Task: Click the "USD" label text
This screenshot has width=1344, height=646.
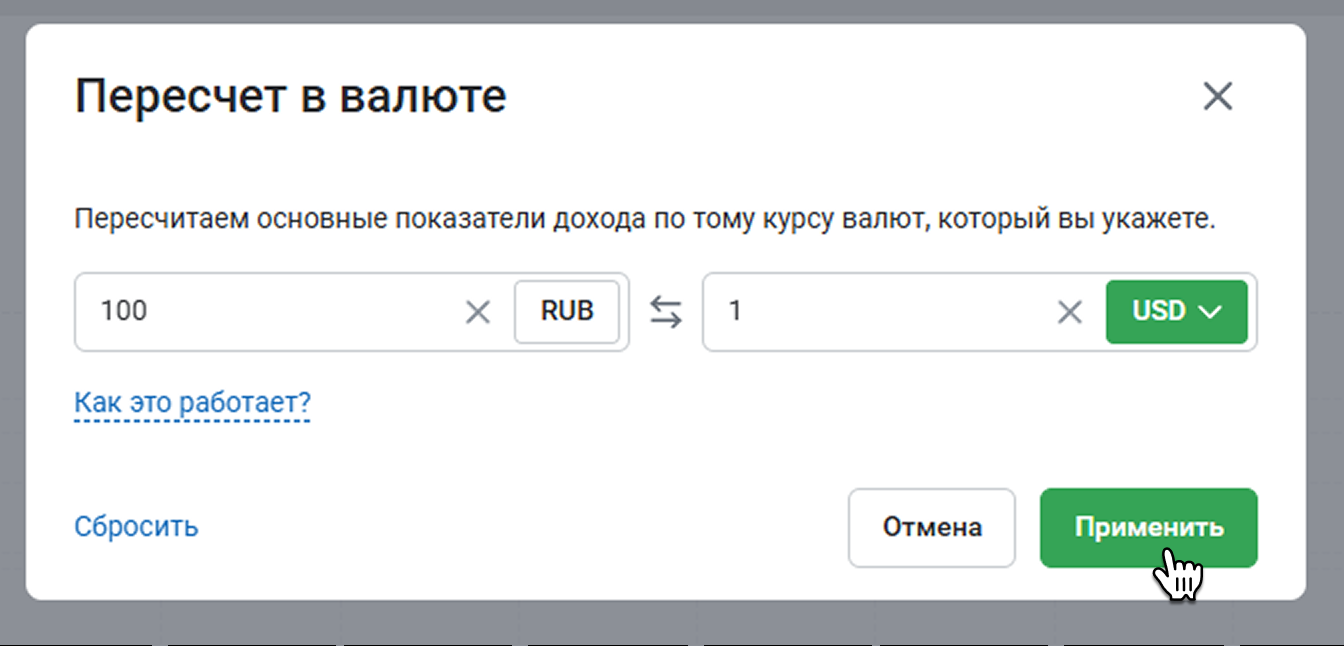Action: pyautogui.click(x=1158, y=312)
